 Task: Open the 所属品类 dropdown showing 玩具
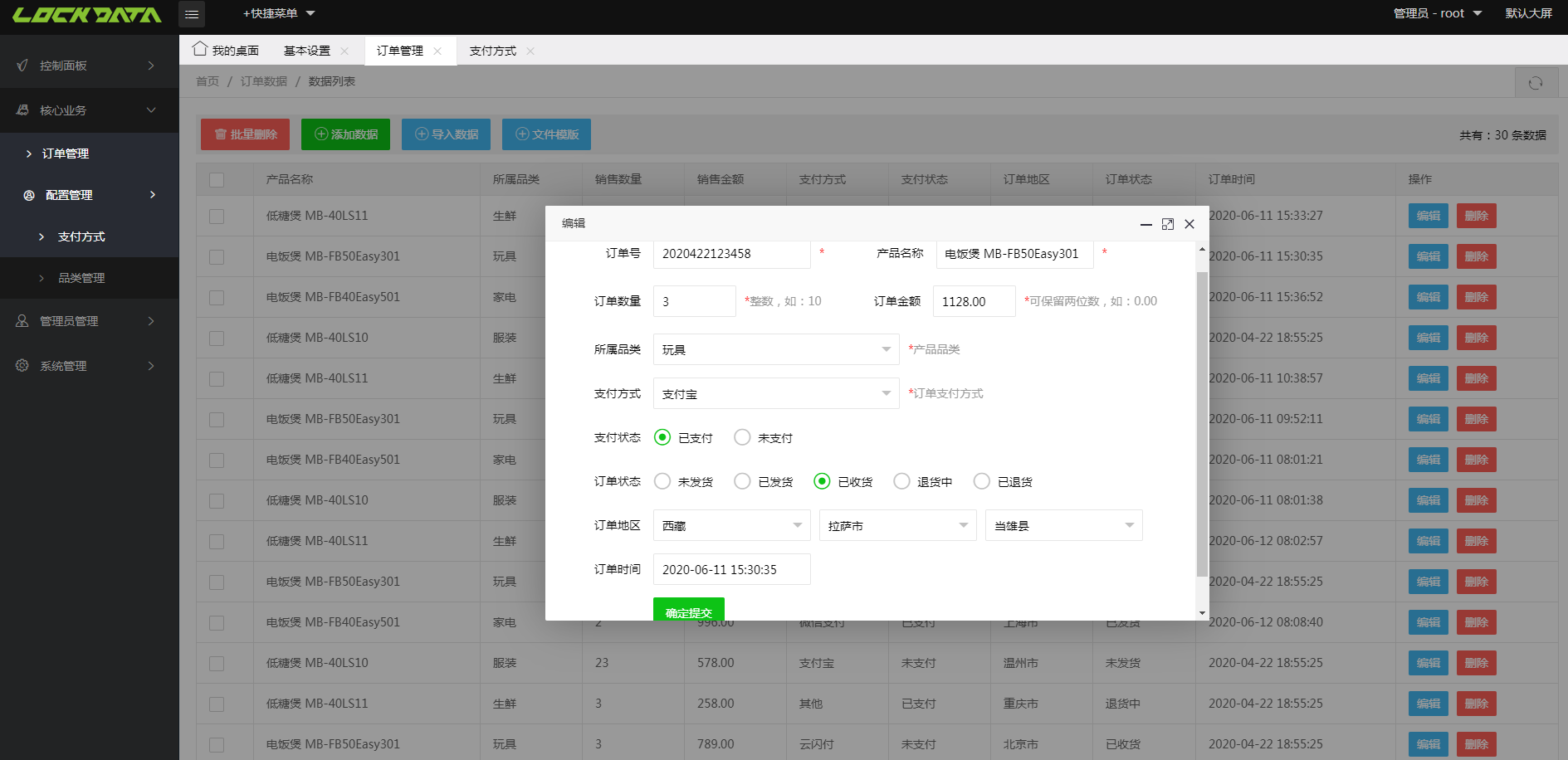[x=776, y=349]
